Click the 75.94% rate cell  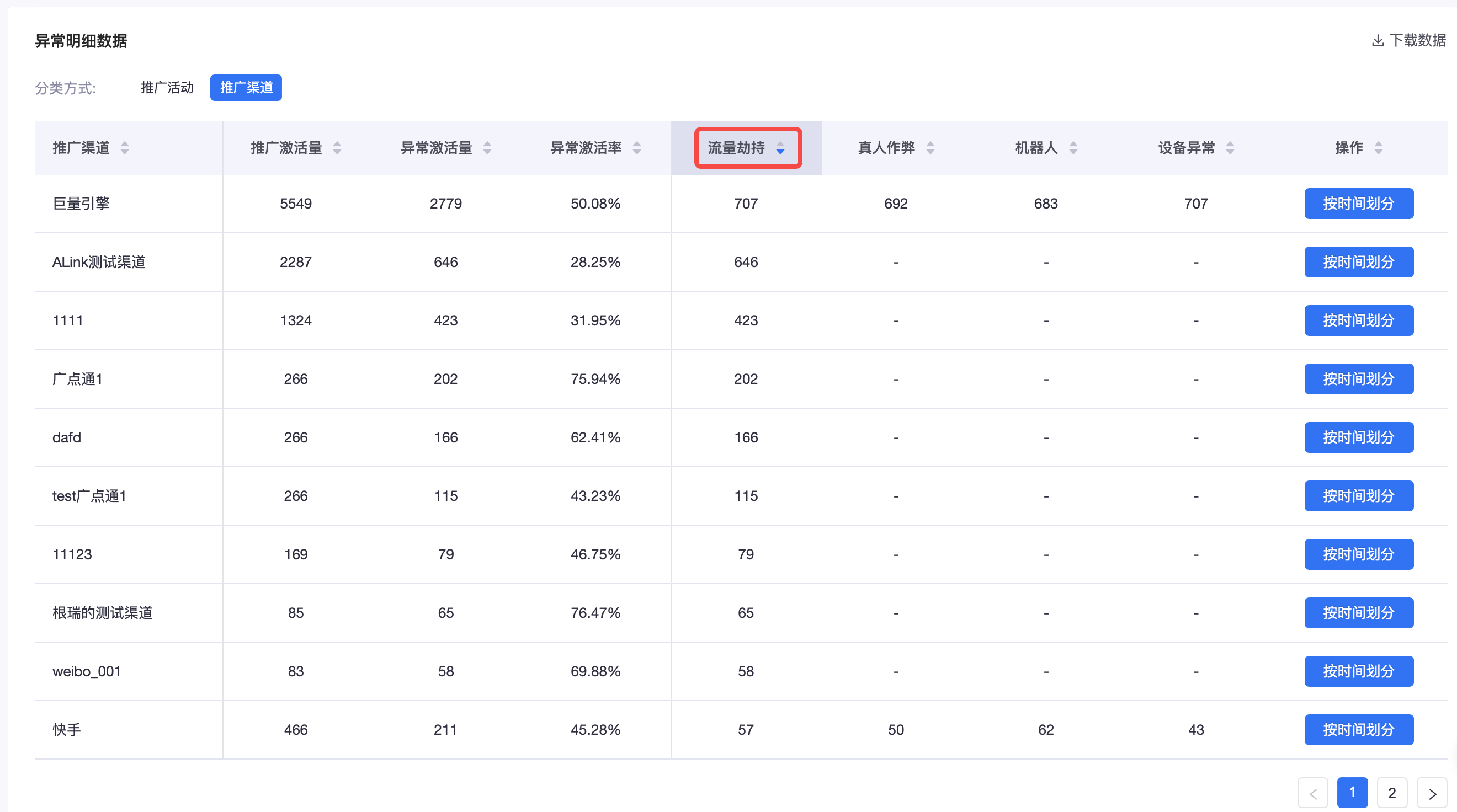pyautogui.click(x=595, y=379)
